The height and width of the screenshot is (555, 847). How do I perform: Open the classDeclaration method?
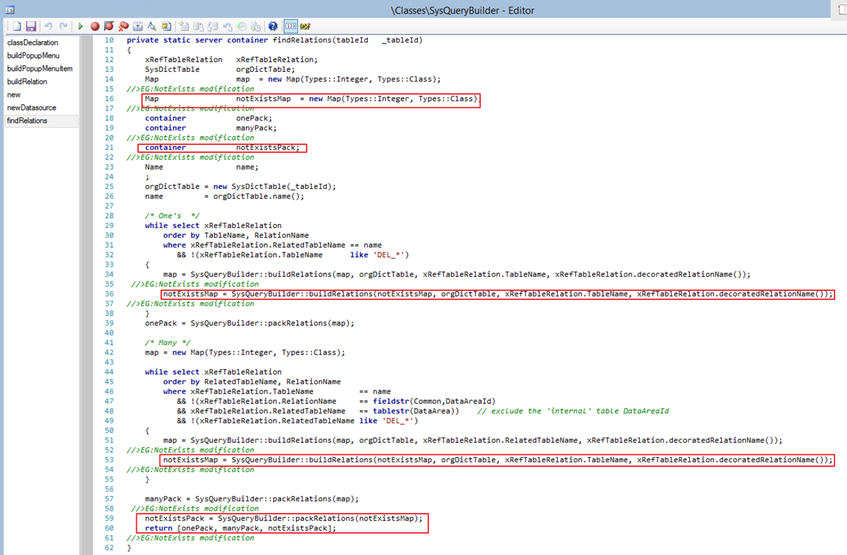point(33,43)
